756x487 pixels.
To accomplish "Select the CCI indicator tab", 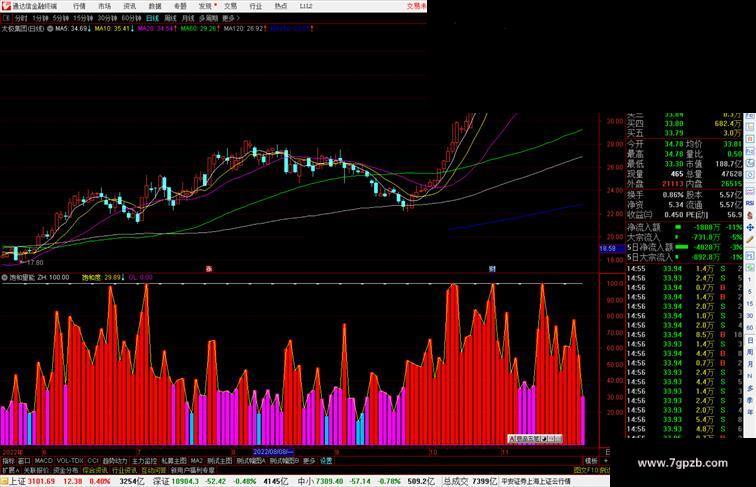I will pos(93,461).
